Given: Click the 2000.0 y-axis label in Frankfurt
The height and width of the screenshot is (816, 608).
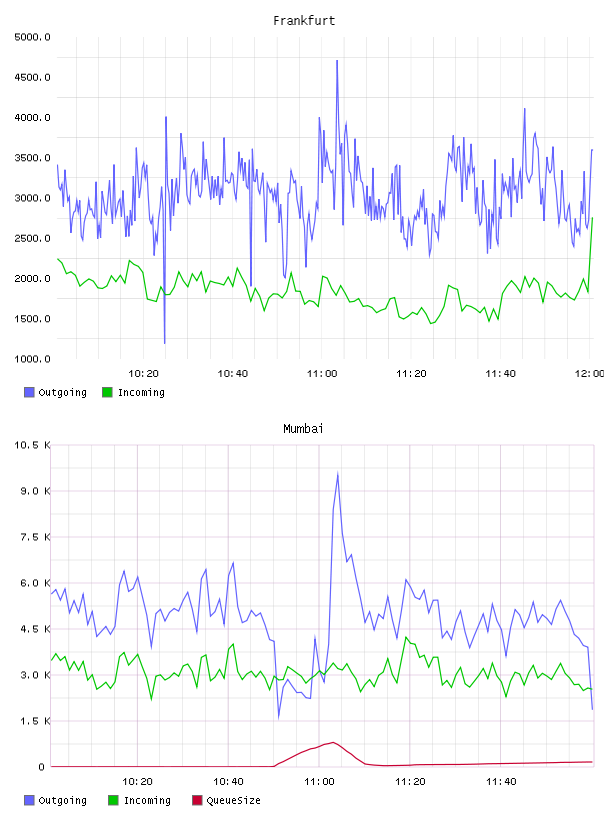Looking at the screenshot, I should [x=32, y=278].
